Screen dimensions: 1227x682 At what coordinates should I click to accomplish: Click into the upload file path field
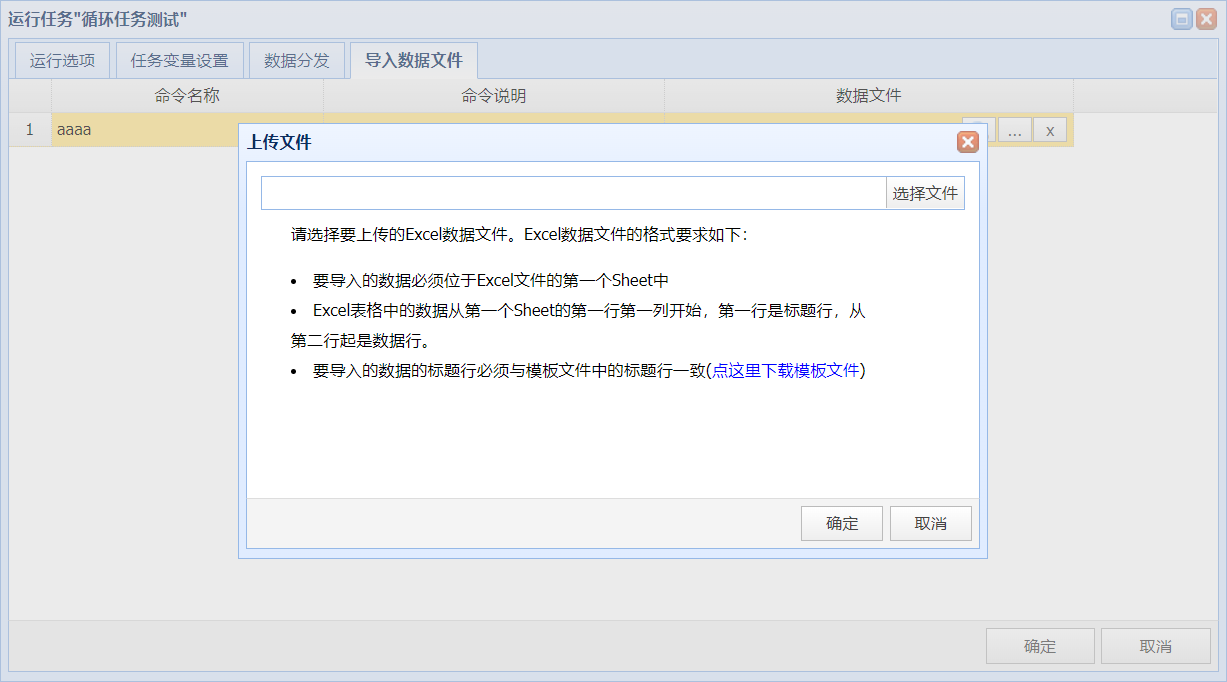click(x=574, y=193)
